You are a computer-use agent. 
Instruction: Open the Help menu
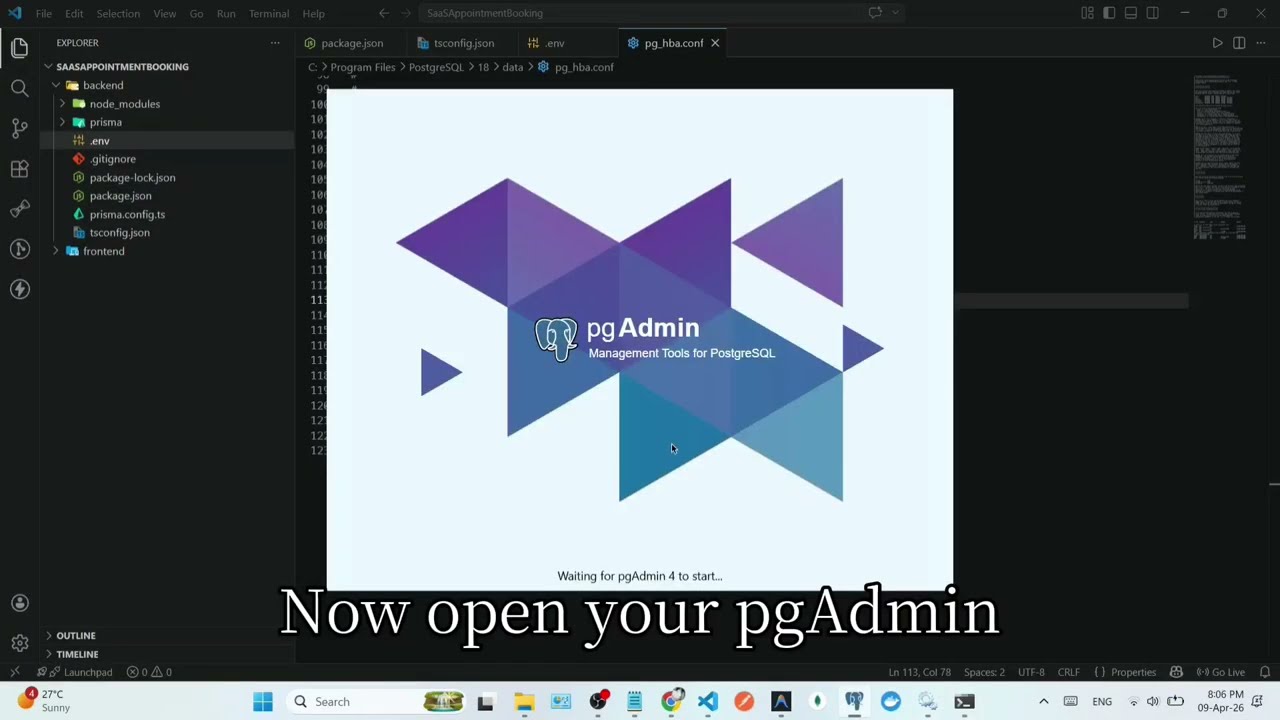(313, 13)
